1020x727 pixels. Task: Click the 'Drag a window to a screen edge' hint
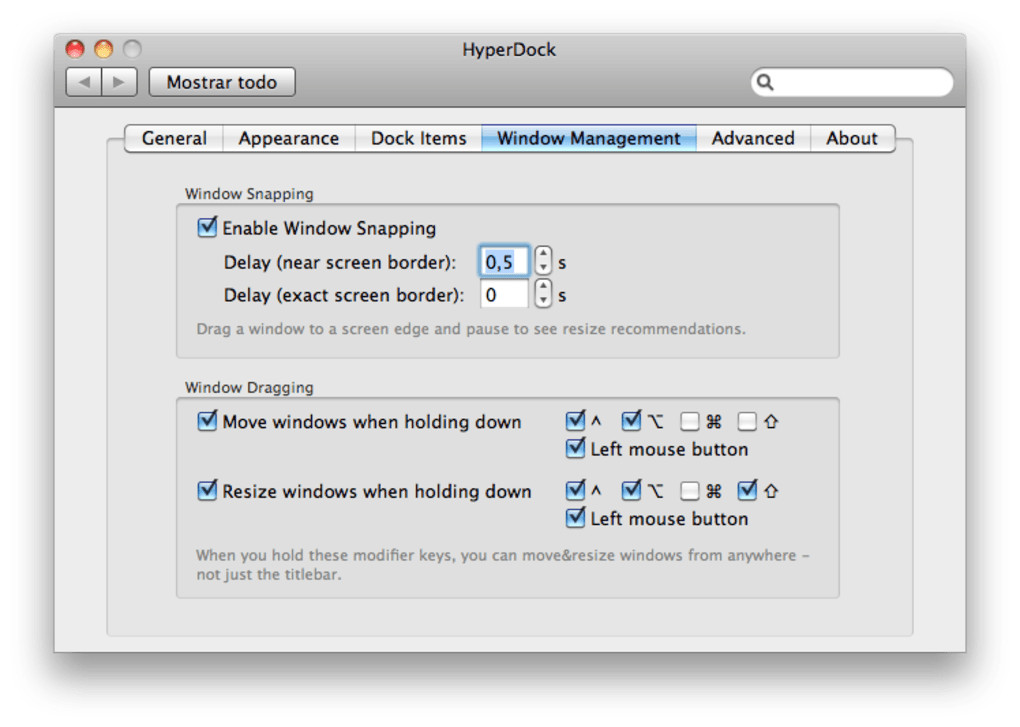point(471,329)
